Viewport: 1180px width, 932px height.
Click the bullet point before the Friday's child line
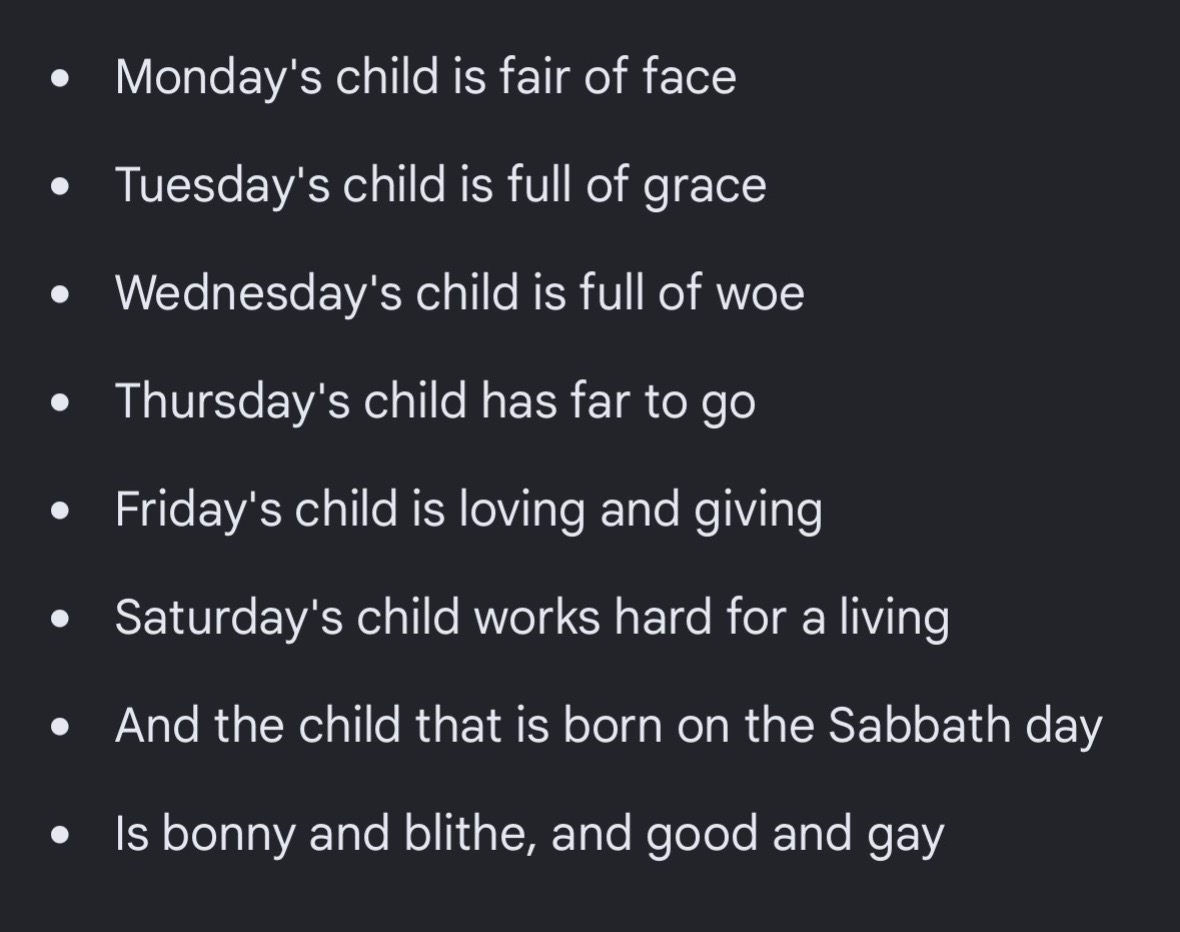coord(60,512)
